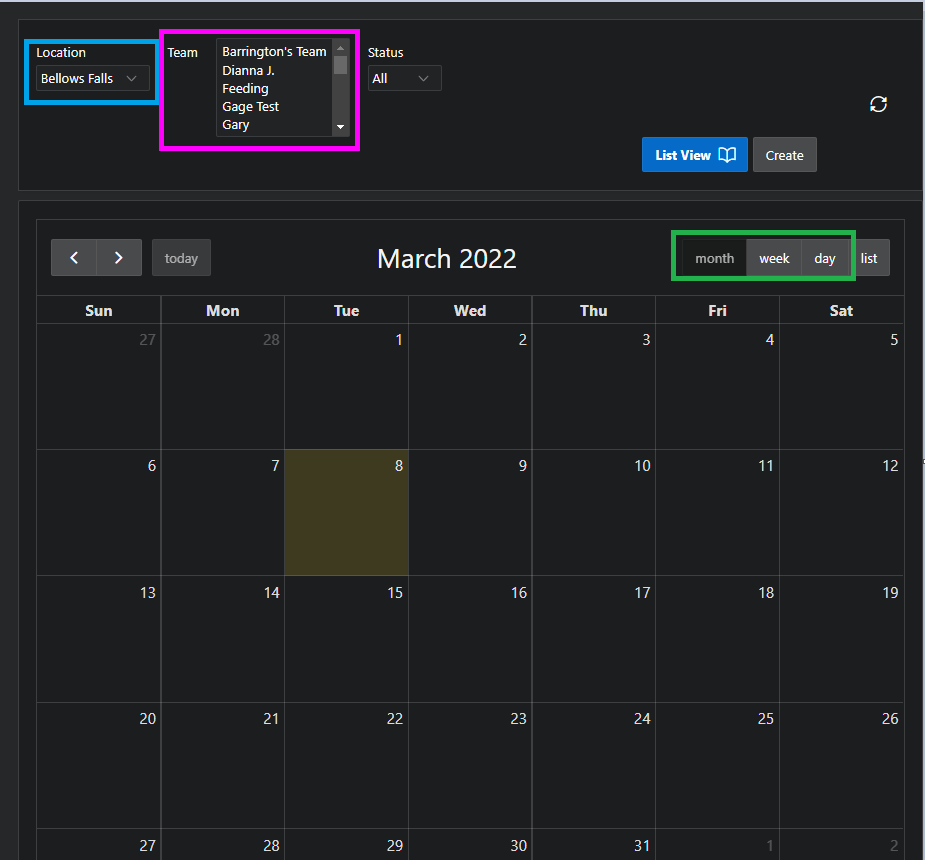Select March 19 on calendar
This screenshot has height=860, width=925.
click(842, 639)
